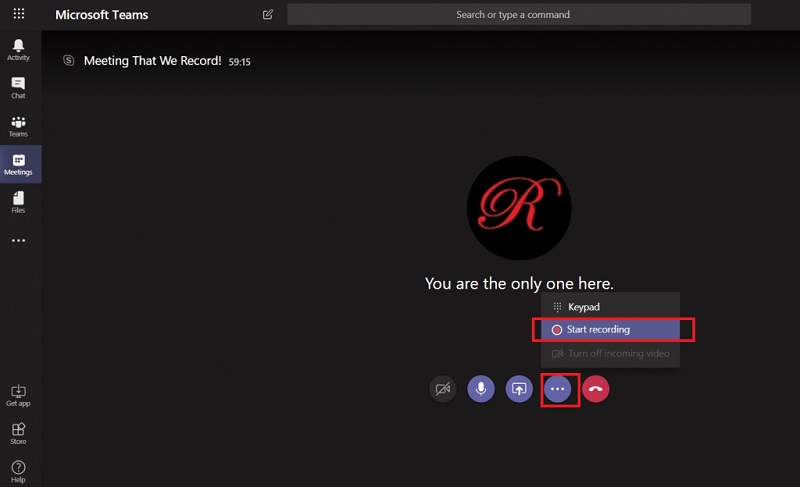
Task: Click the new chat compose icon
Action: (x=267, y=15)
